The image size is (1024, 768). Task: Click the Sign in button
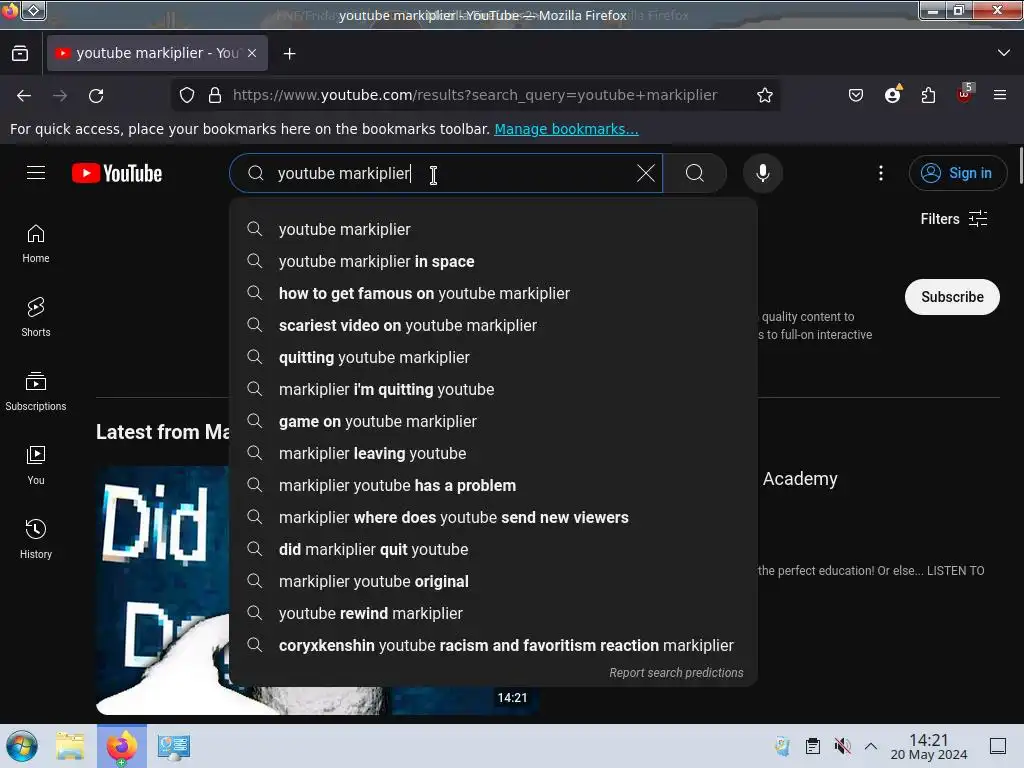[x=957, y=173]
